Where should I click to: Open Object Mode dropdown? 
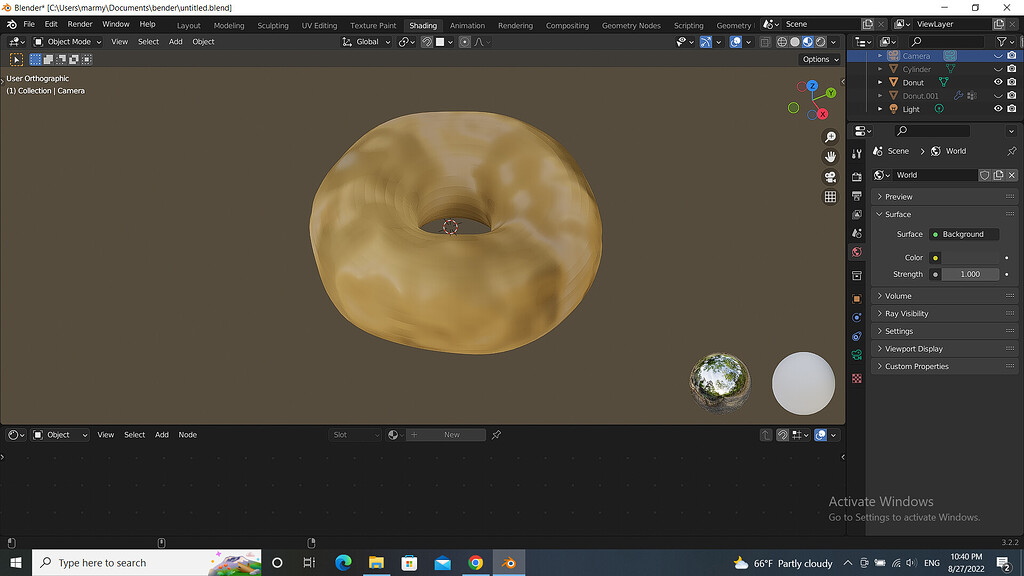pos(67,42)
